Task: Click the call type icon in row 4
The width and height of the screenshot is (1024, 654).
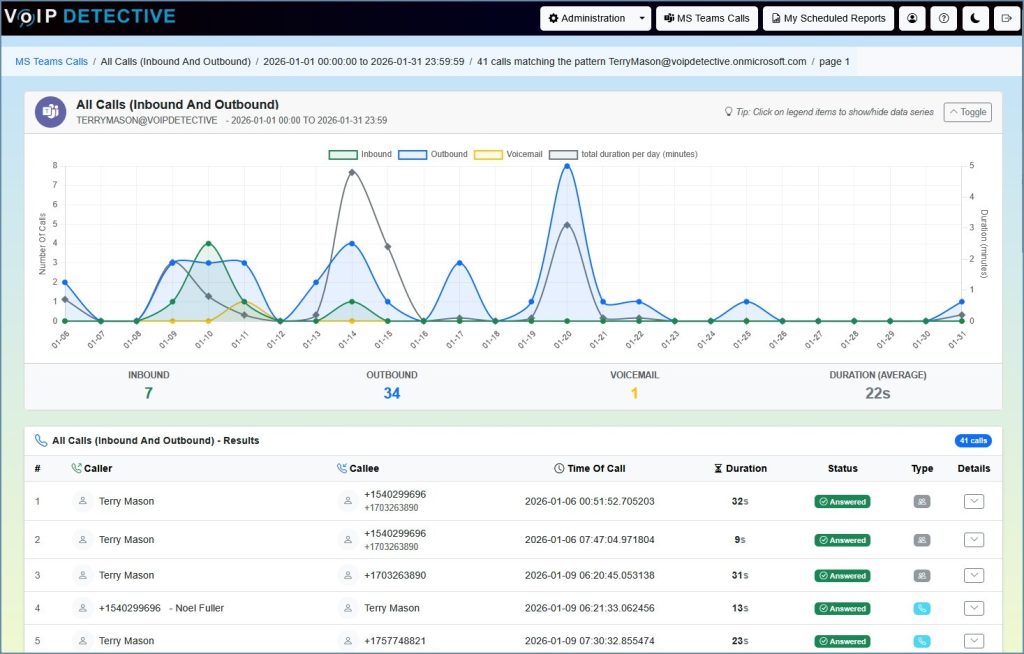Action: [x=922, y=608]
